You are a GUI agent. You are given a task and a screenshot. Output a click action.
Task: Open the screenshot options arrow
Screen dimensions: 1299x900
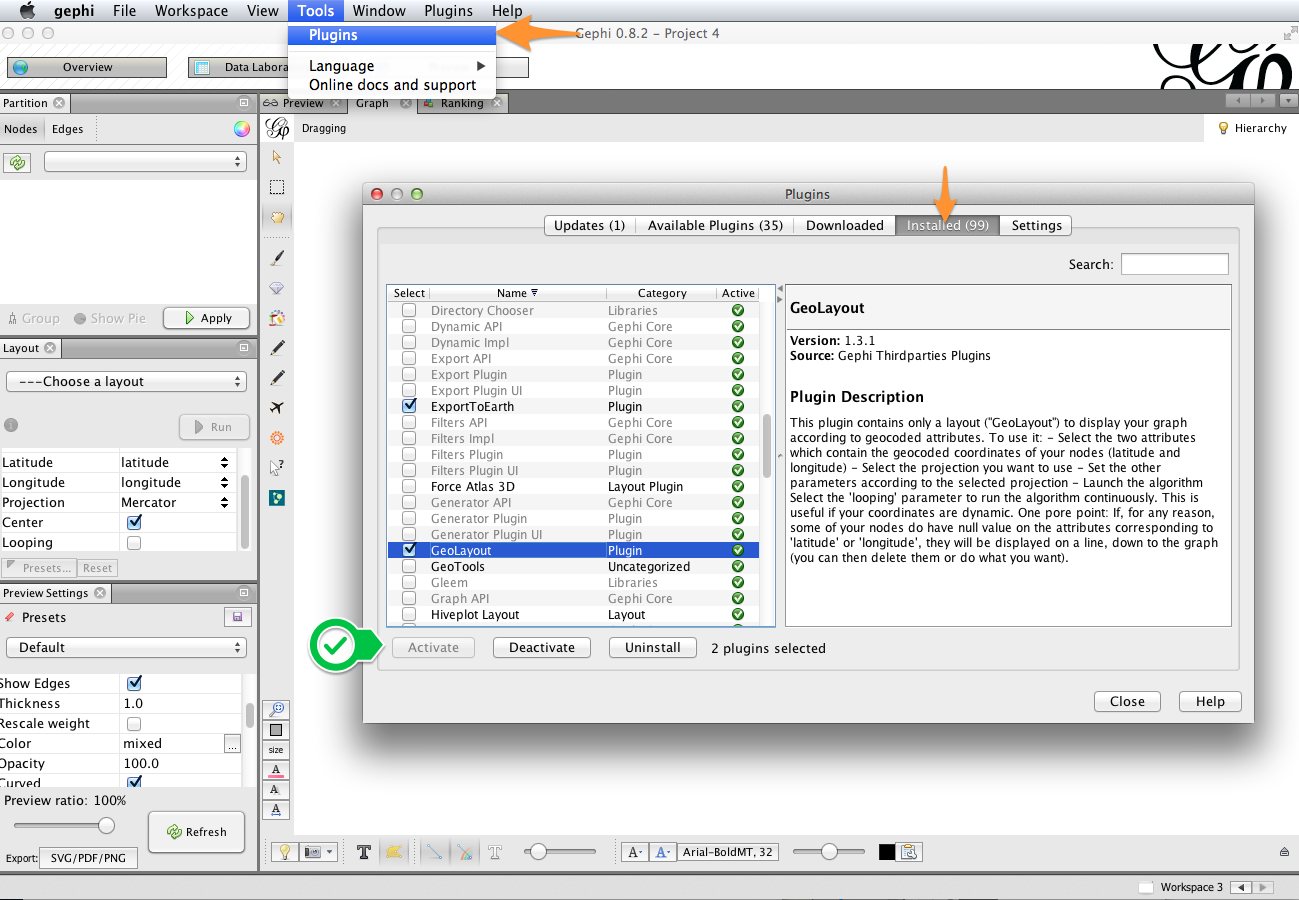(330, 852)
